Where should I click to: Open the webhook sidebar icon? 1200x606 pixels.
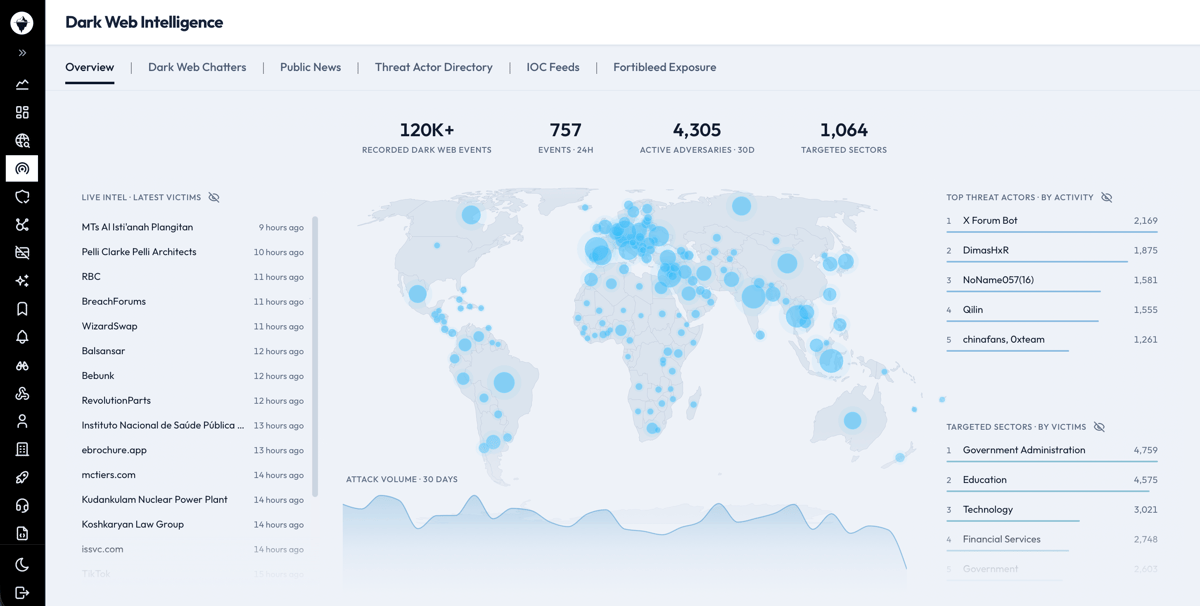[x=22, y=393]
